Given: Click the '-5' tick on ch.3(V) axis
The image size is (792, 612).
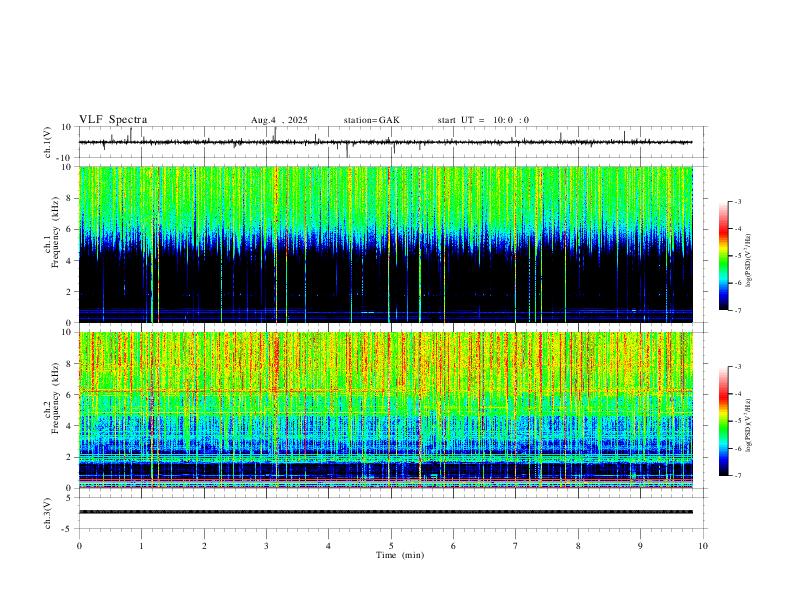Looking at the screenshot, I should pos(68,529).
